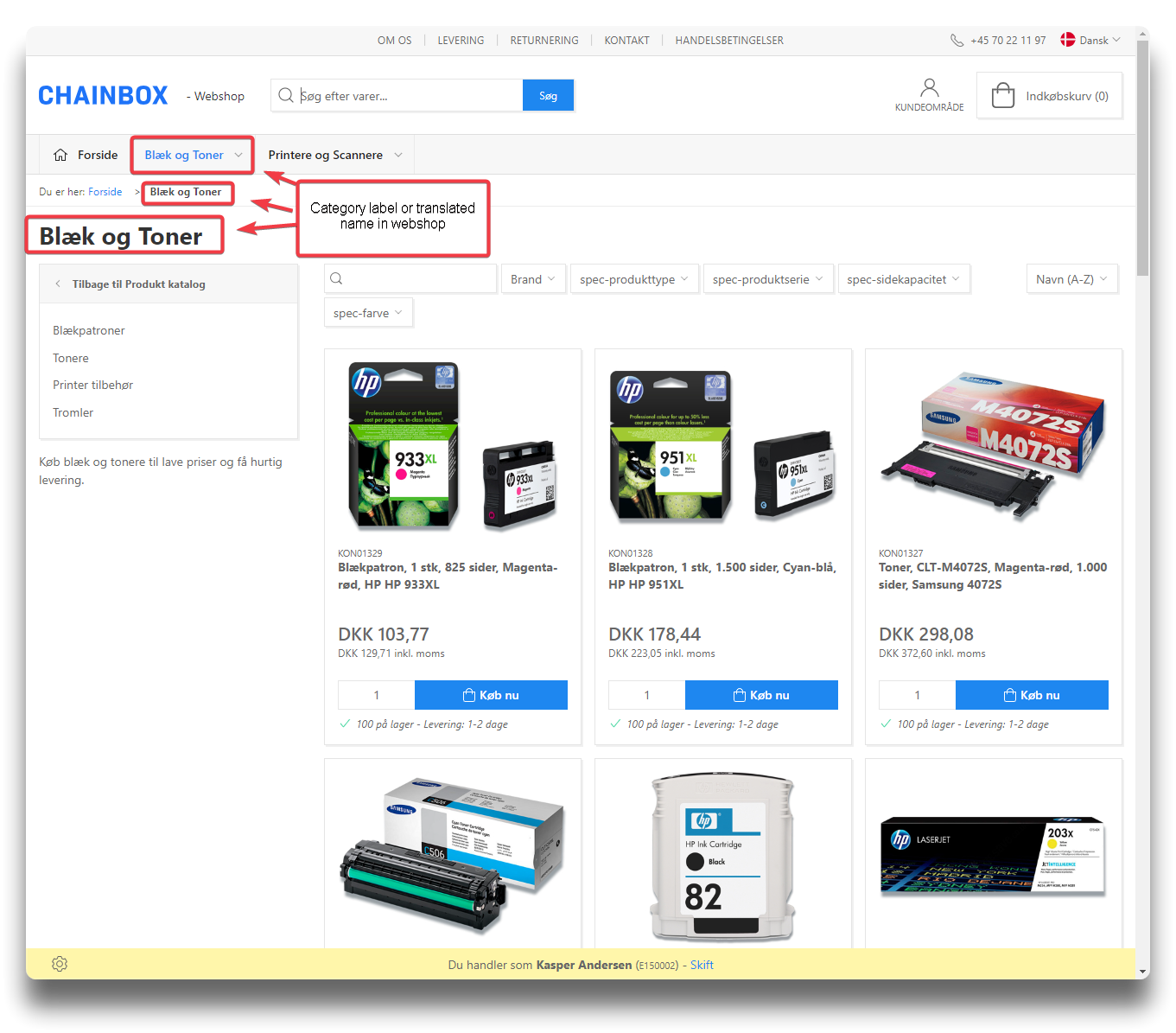Click Køb nu for HP 933XL cartridge
This screenshot has width=1176, height=1033.
point(491,695)
